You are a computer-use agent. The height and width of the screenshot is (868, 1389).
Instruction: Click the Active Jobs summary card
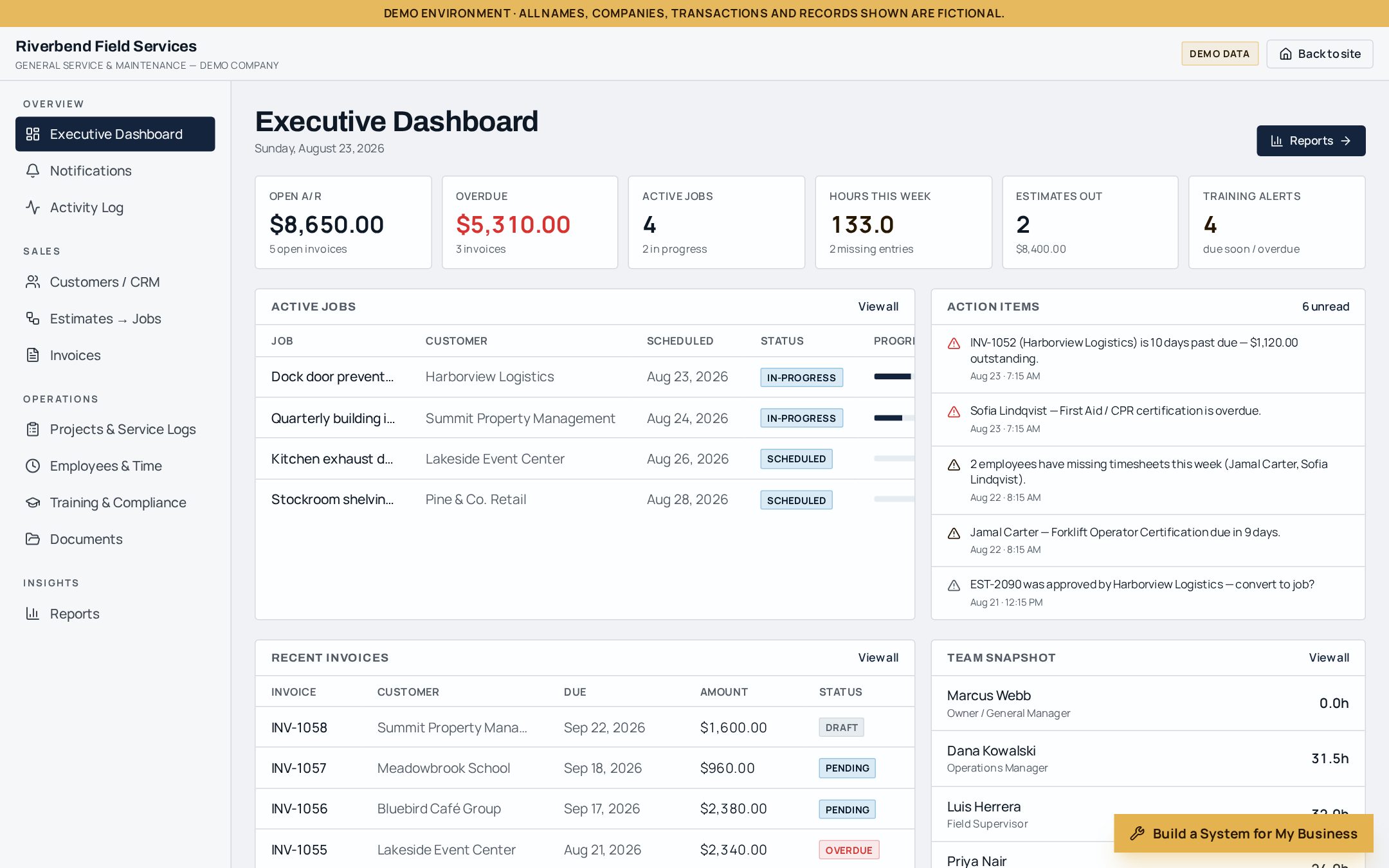(716, 222)
